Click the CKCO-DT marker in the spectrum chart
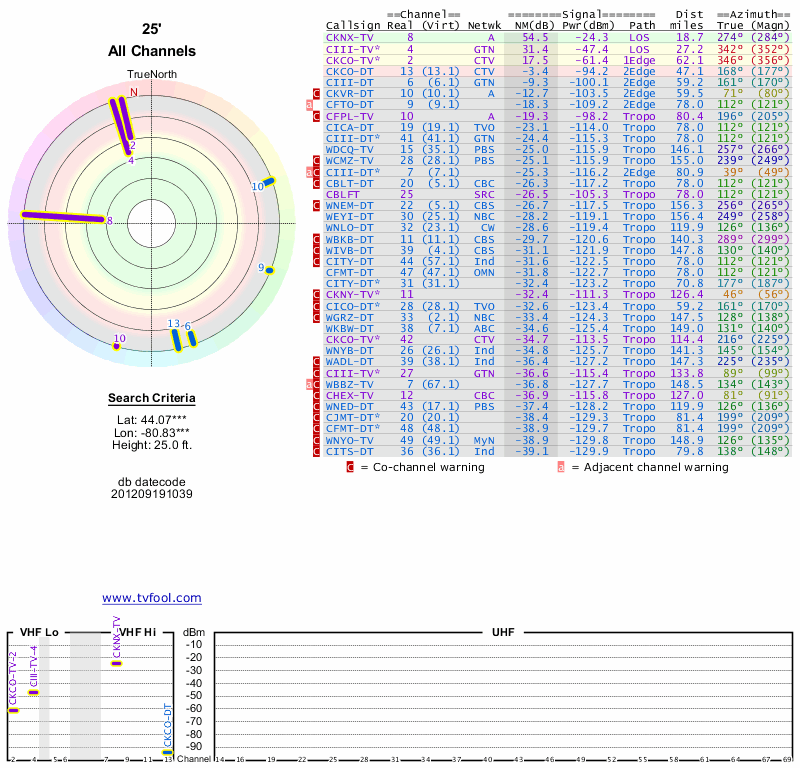This screenshot has width=800, height=768. 168,752
